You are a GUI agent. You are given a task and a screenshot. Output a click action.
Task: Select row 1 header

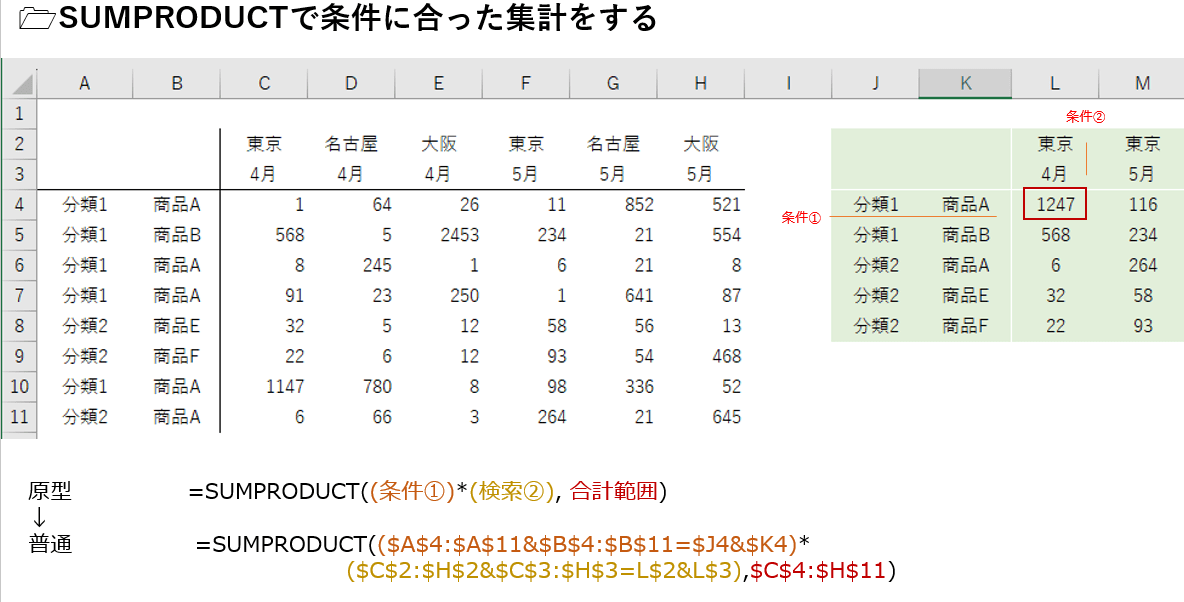20,113
